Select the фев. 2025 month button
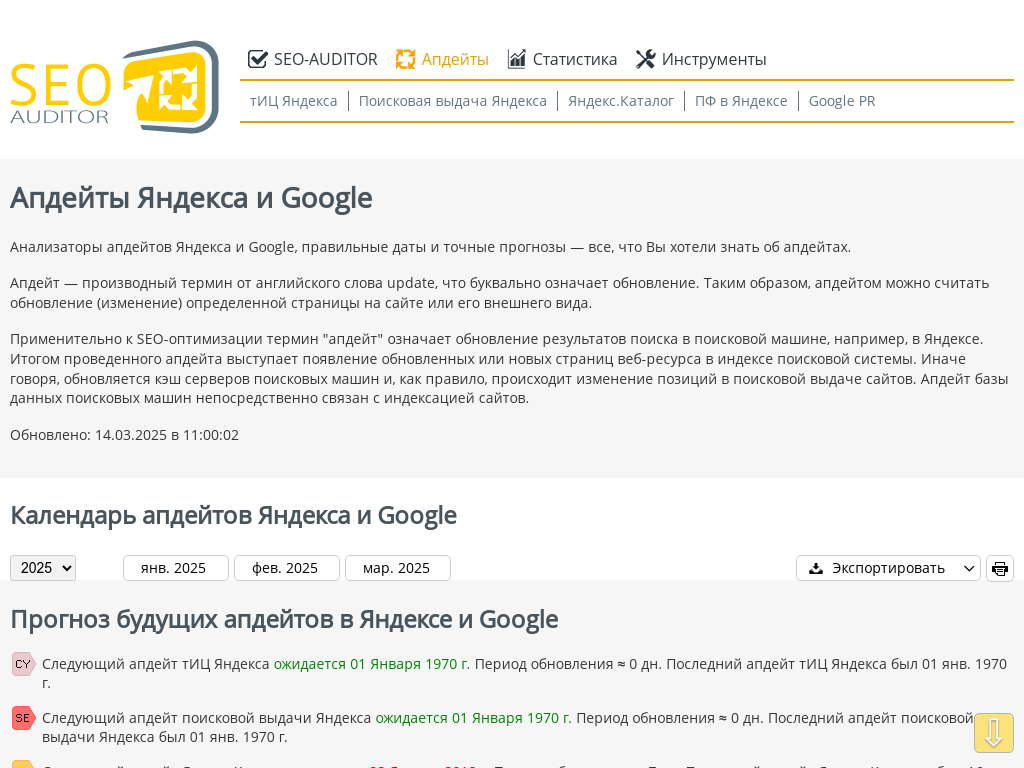 (287, 568)
